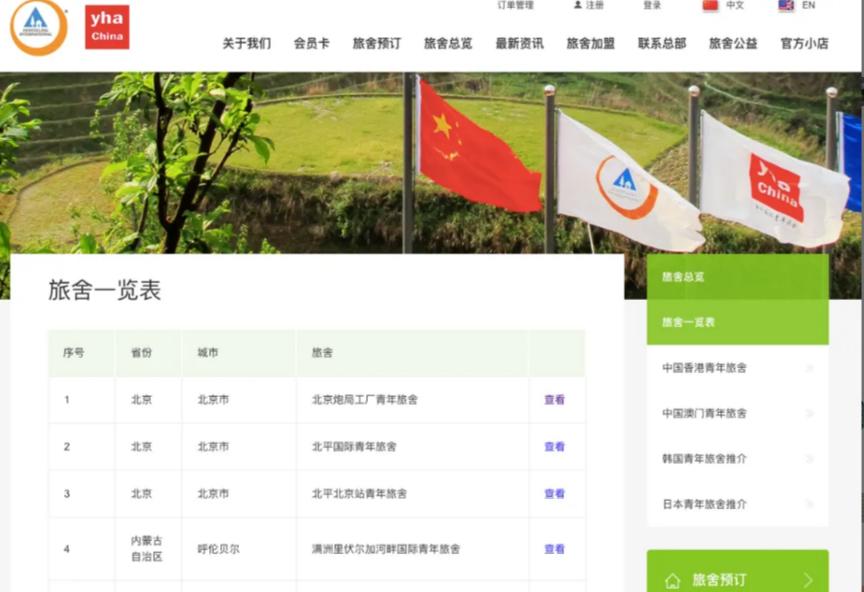
Task: Click the person icon beside 注册
Action: [576, 5]
